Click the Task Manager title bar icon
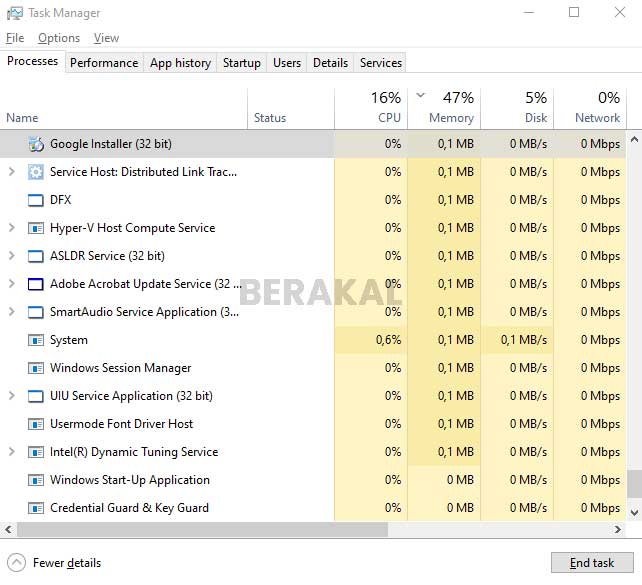 pyautogui.click(x=15, y=13)
